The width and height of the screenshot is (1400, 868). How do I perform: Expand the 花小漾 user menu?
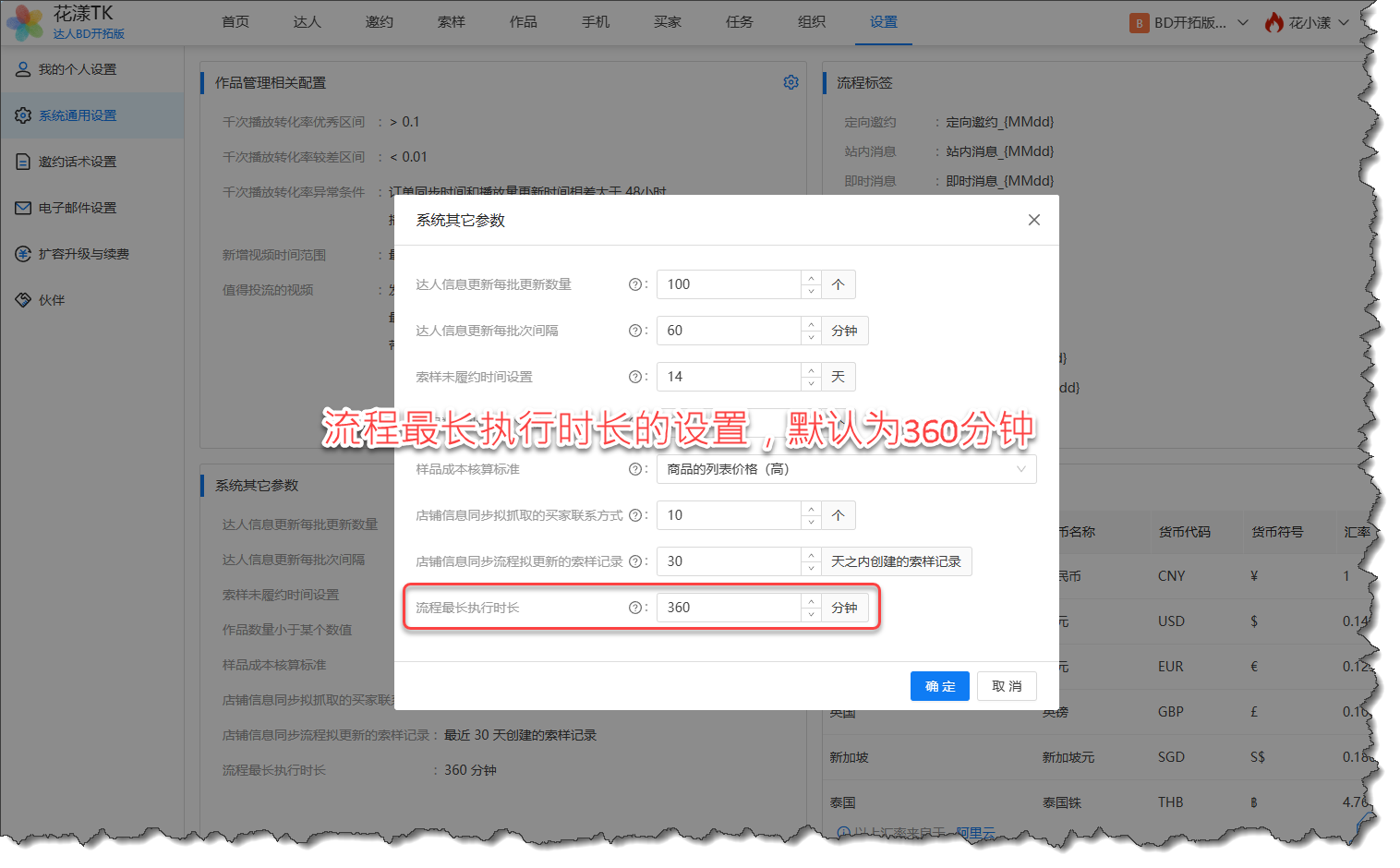click(x=1344, y=23)
